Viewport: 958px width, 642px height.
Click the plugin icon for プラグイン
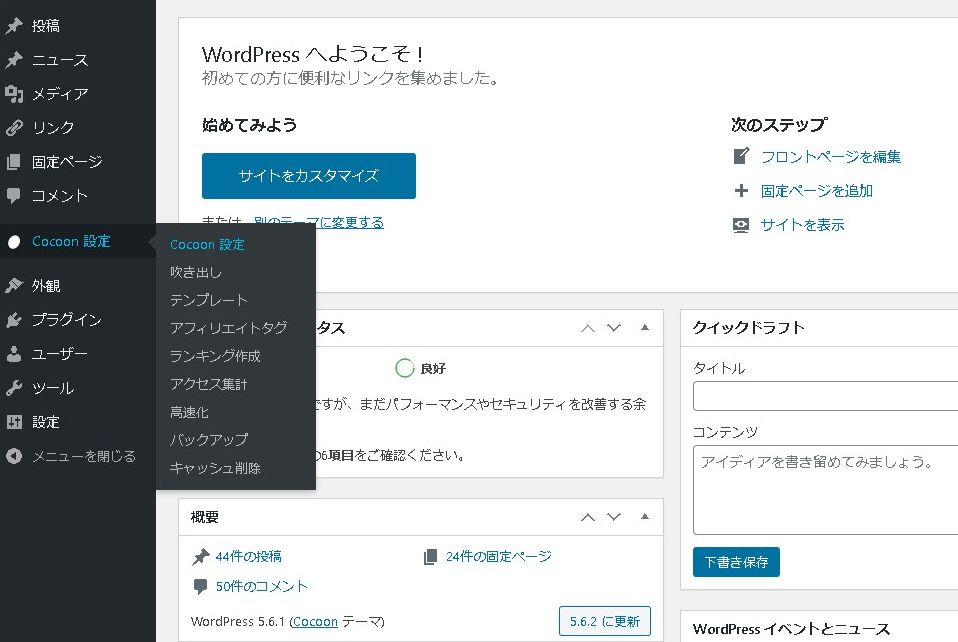tap(14, 320)
